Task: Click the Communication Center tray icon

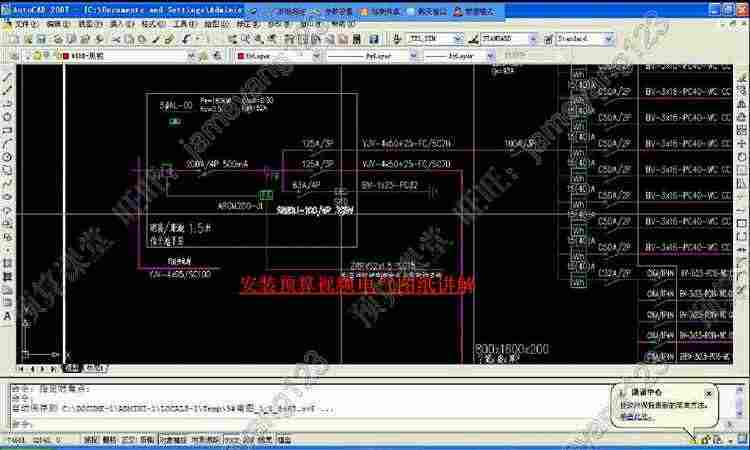Action: pos(693,439)
